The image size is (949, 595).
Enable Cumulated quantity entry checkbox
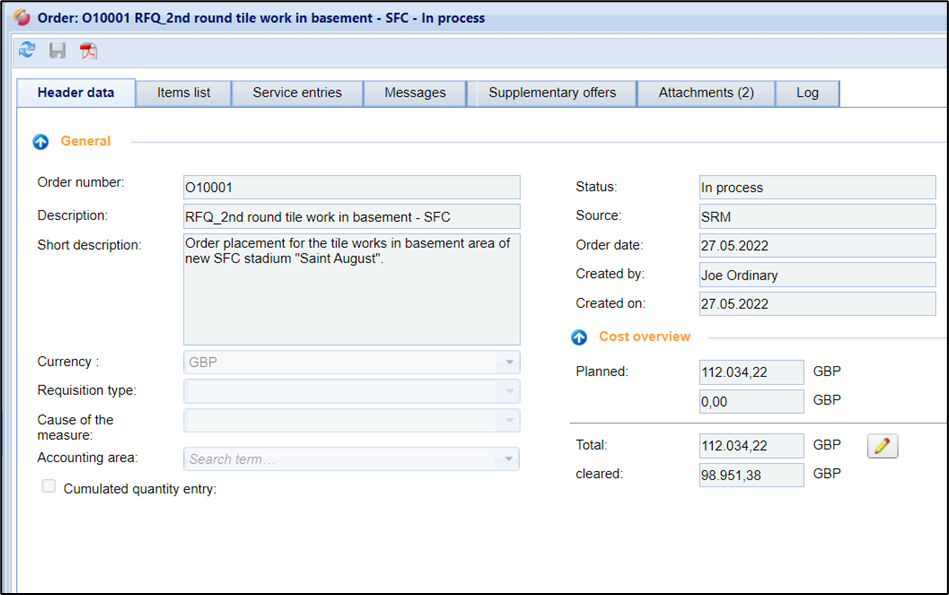pos(49,487)
